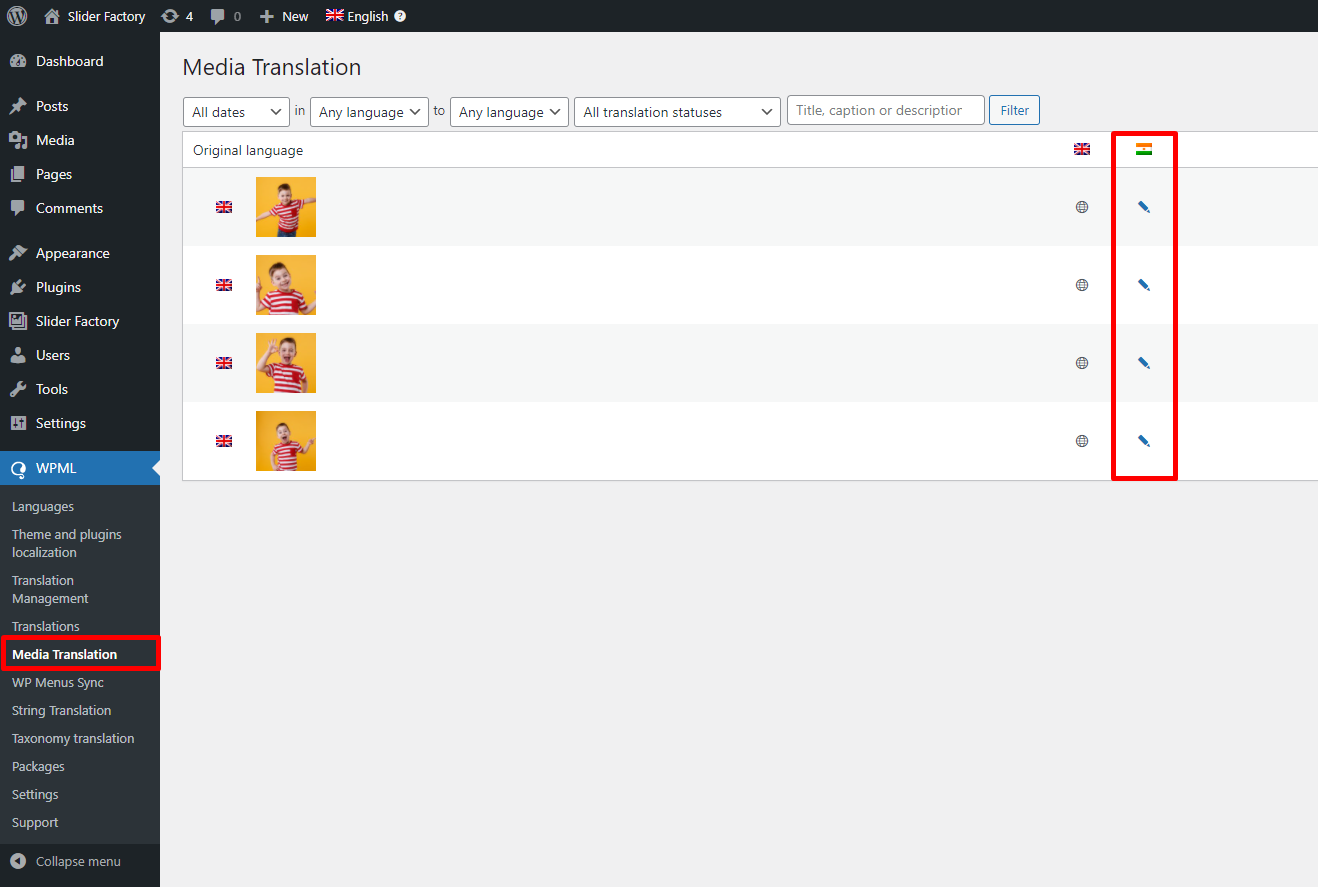This screenshot has width=1318, height=887.
Task: Select Taxonomy translation submenu item
Action: (73, 738)
